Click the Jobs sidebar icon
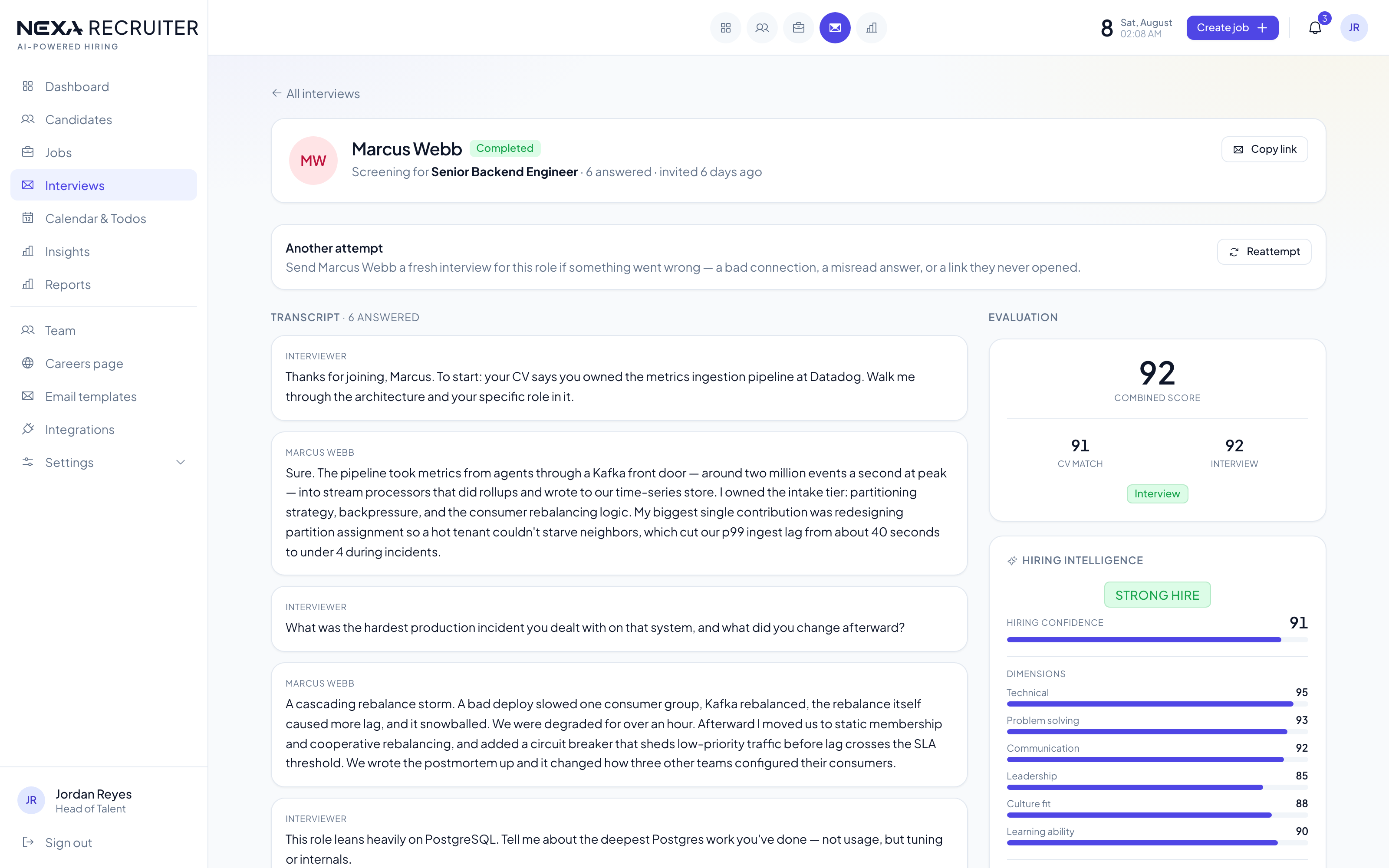Viewport: 1389px width, 868px height. [27, 152]
